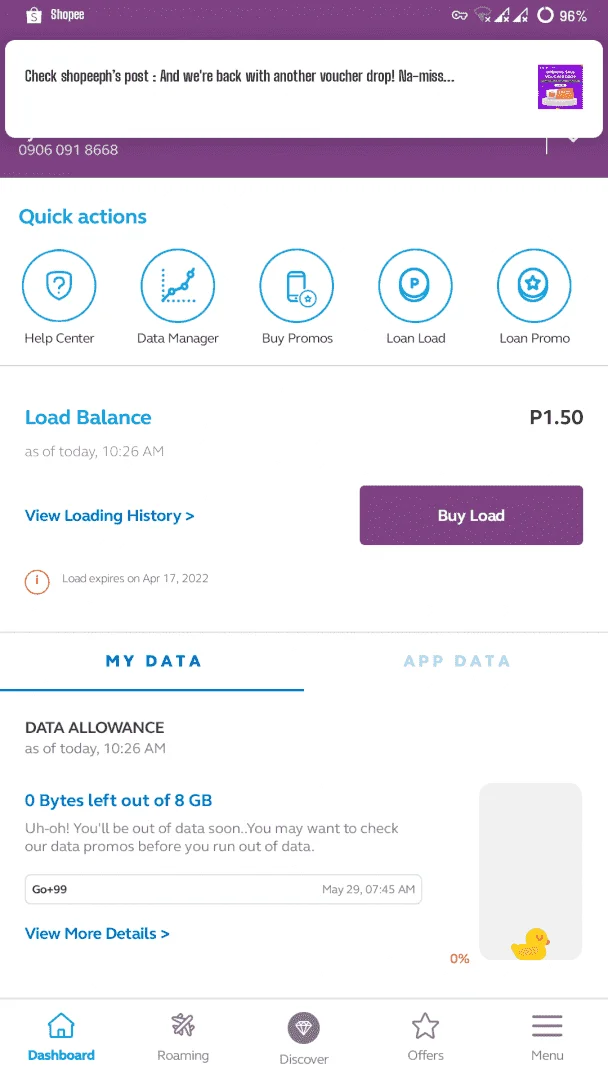Open the Shopee notification thumbnail image

point(560,87)
